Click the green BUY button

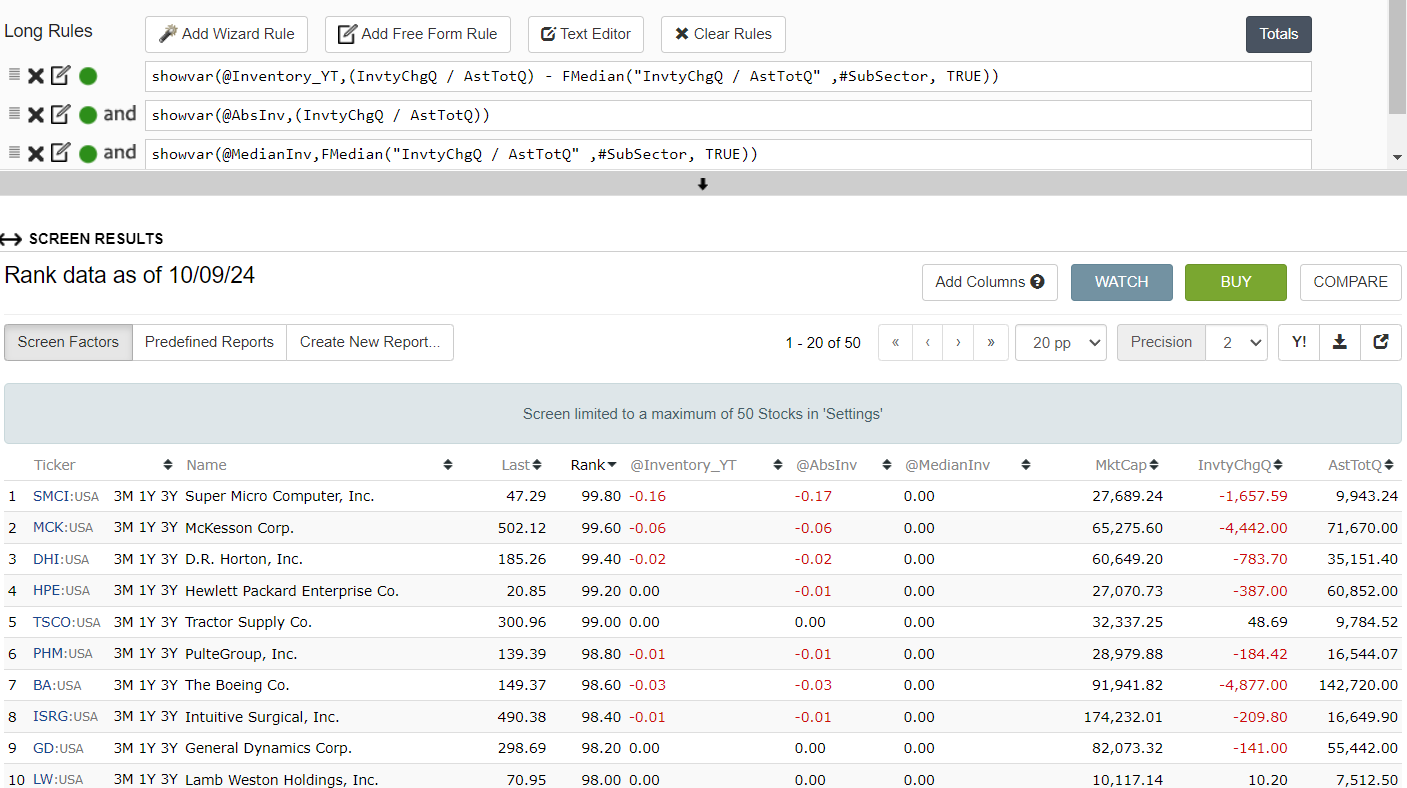pos(1236,282)
